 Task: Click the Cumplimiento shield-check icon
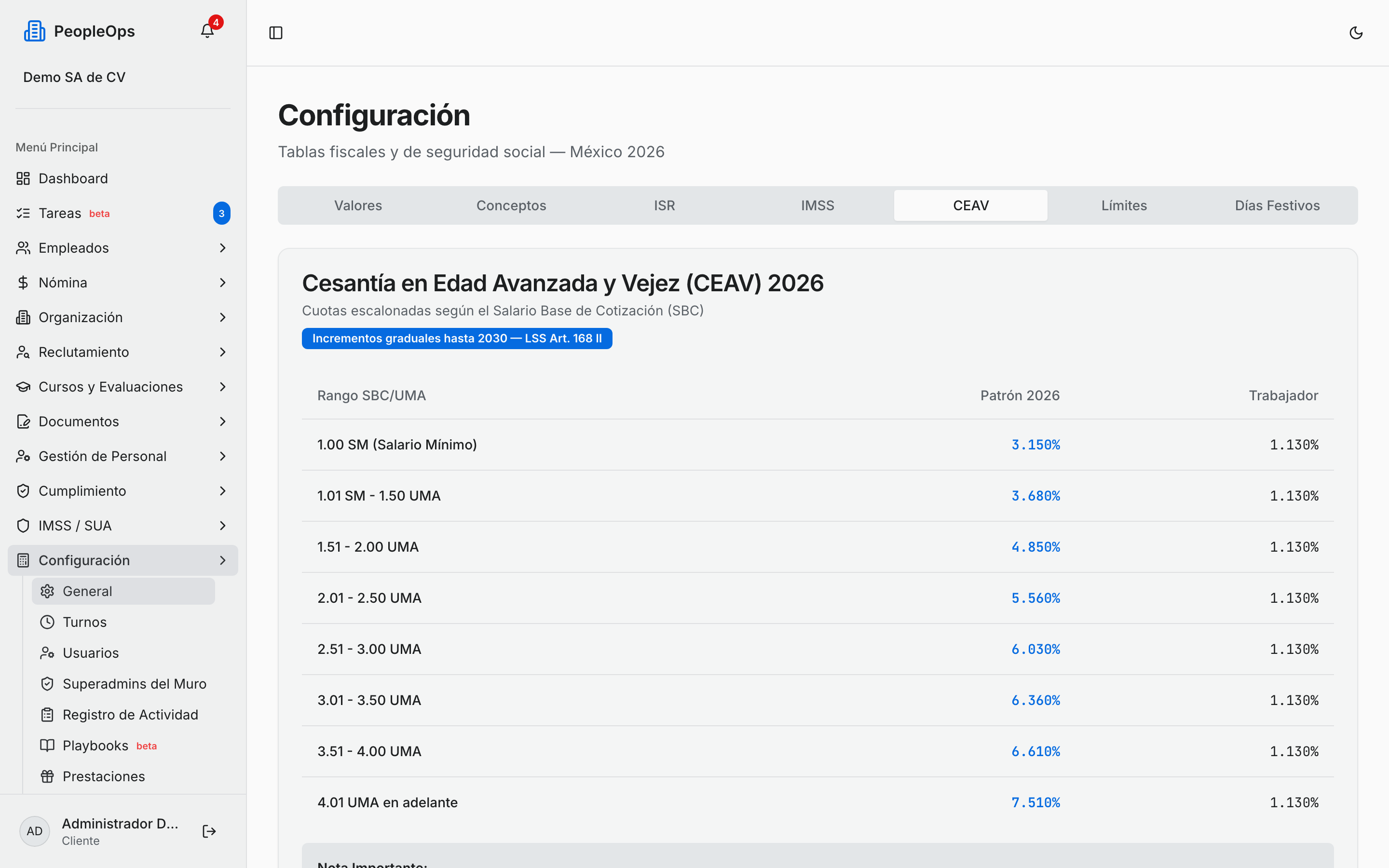(x=23, y=491)
